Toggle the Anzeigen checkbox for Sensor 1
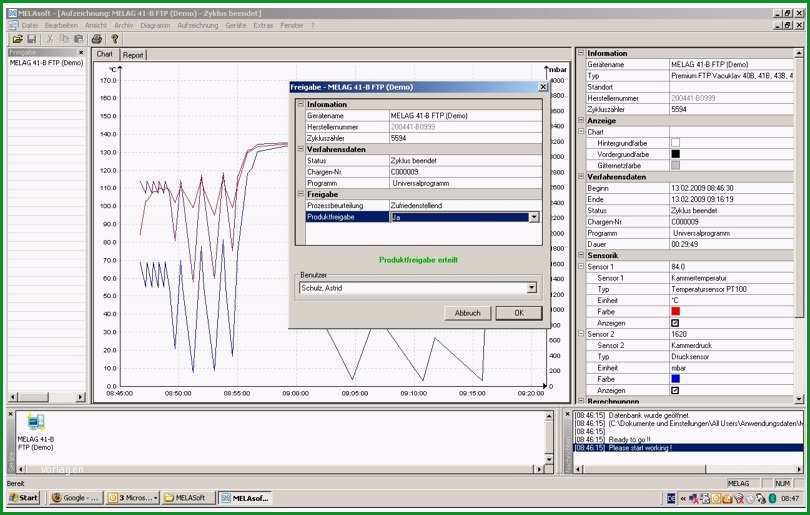The height and width of the screenshot is (515, 810). click(x=675, y=323)
